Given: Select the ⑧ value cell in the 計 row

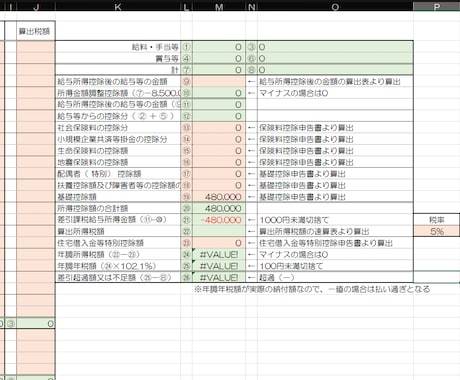Looking at the screenshot, I should coord(335,70).
